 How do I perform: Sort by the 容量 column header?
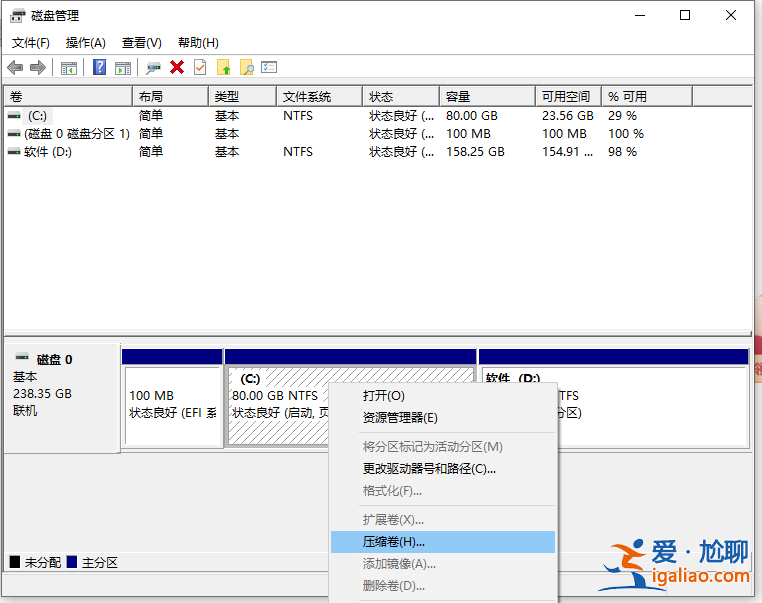click(x=487, y=97)
